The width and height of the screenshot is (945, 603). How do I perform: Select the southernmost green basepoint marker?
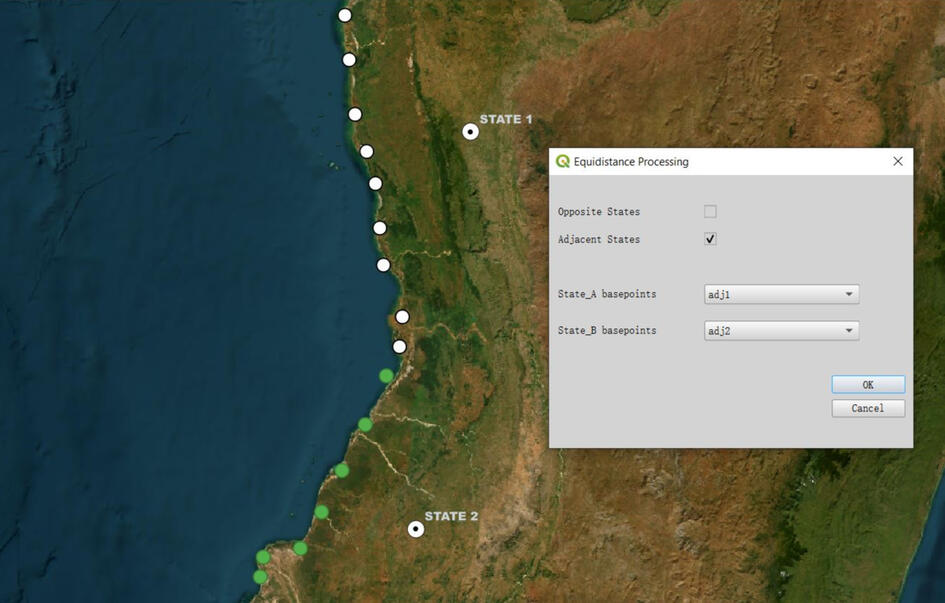tap(260, 577)
